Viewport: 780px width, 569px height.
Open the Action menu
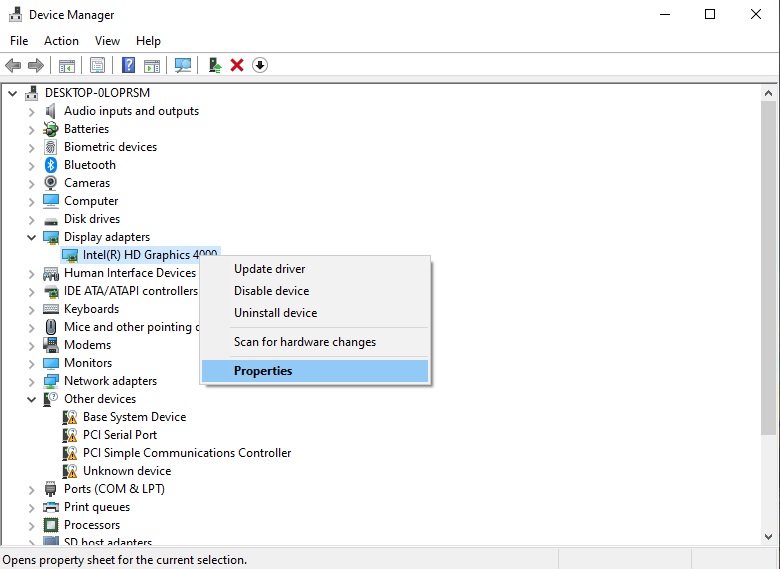(61, 41)
